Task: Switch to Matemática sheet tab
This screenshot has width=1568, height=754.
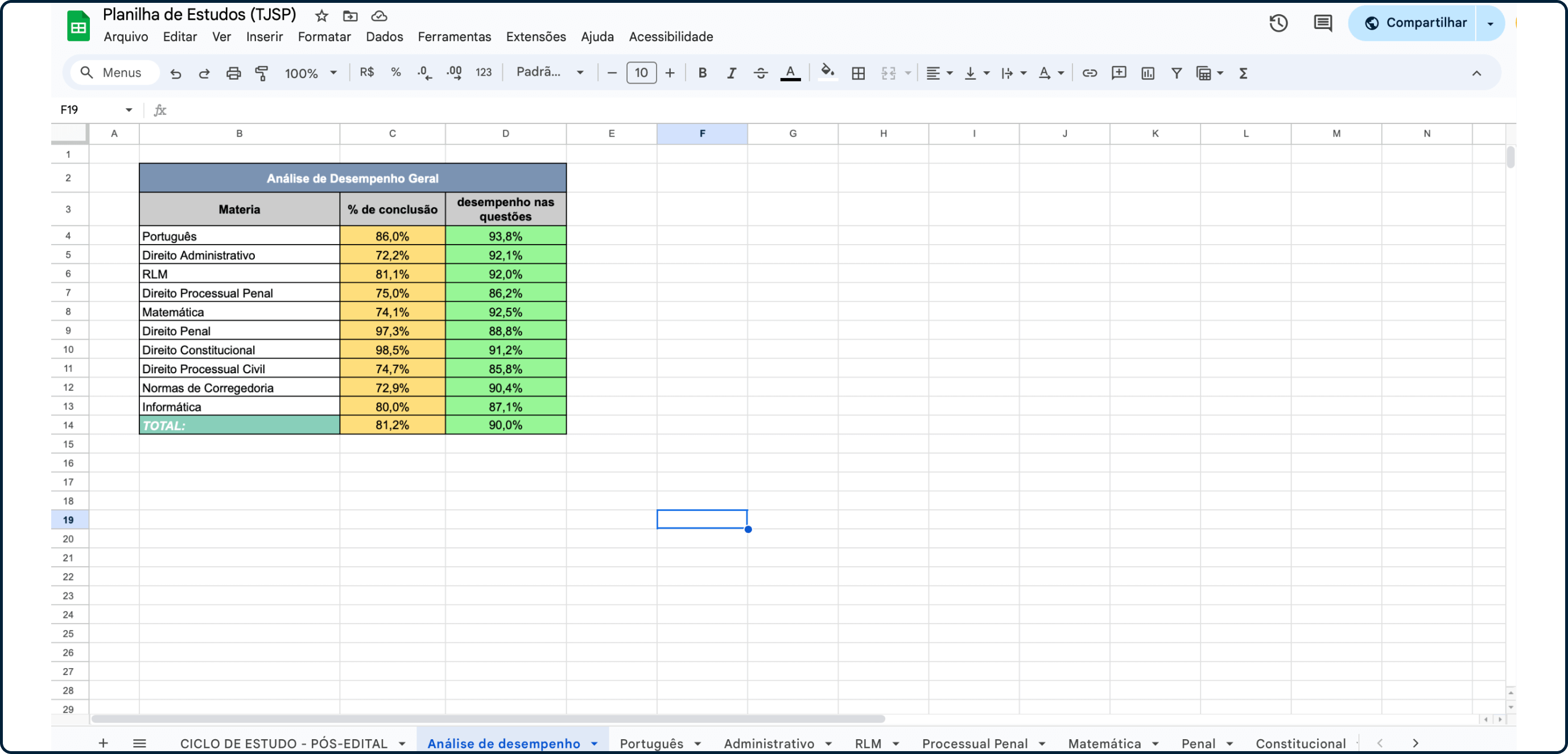Action: click(x=1113, y=743)
